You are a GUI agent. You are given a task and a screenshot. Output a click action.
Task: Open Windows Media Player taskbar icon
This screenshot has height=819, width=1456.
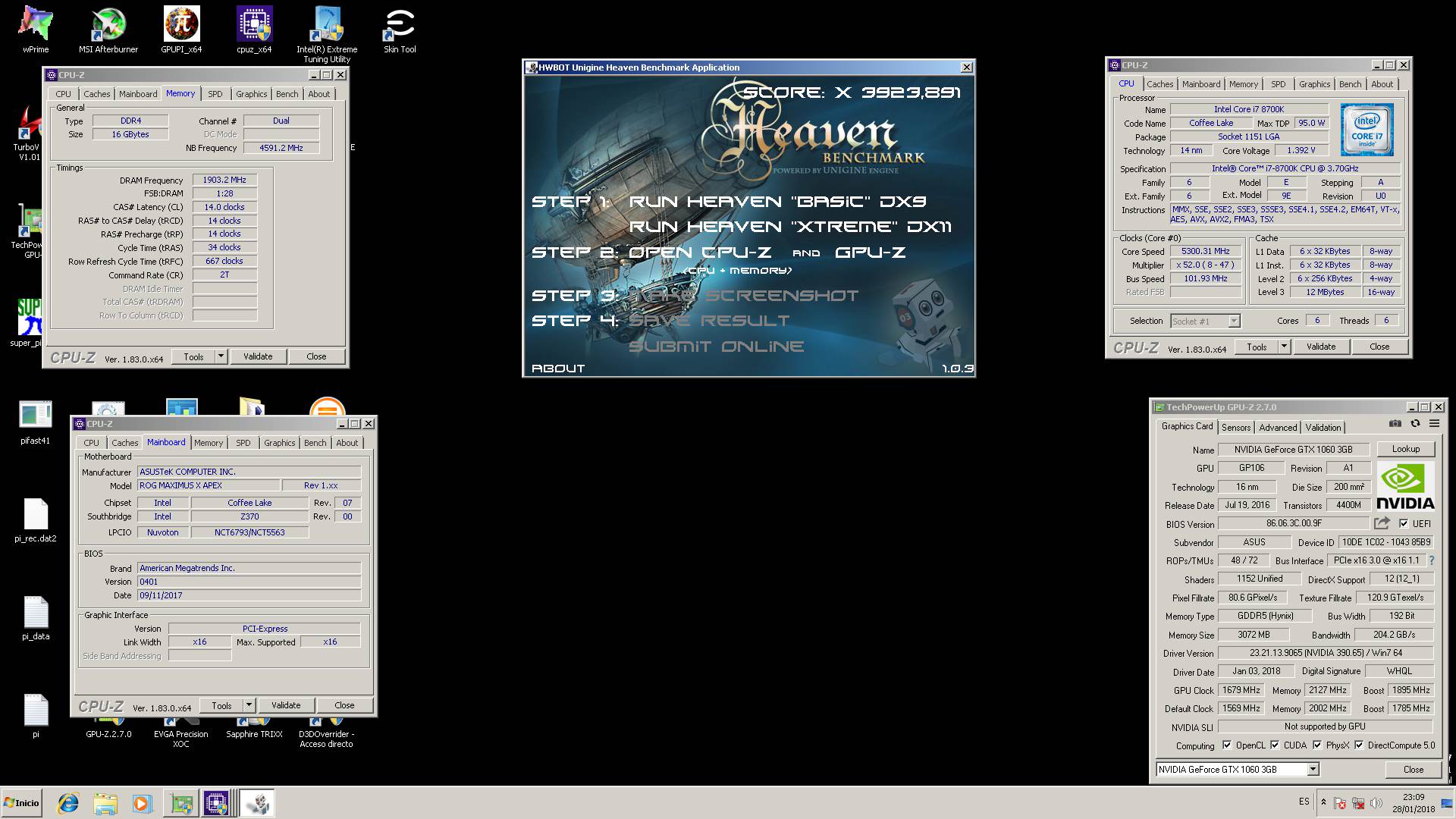pyautogui.click(x=141, y=803)
